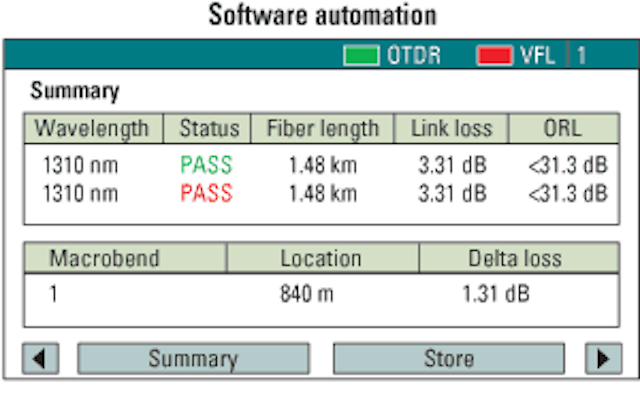Click the Location column header
The height and width of the screenshot is (405, 640).
point(322,258)
